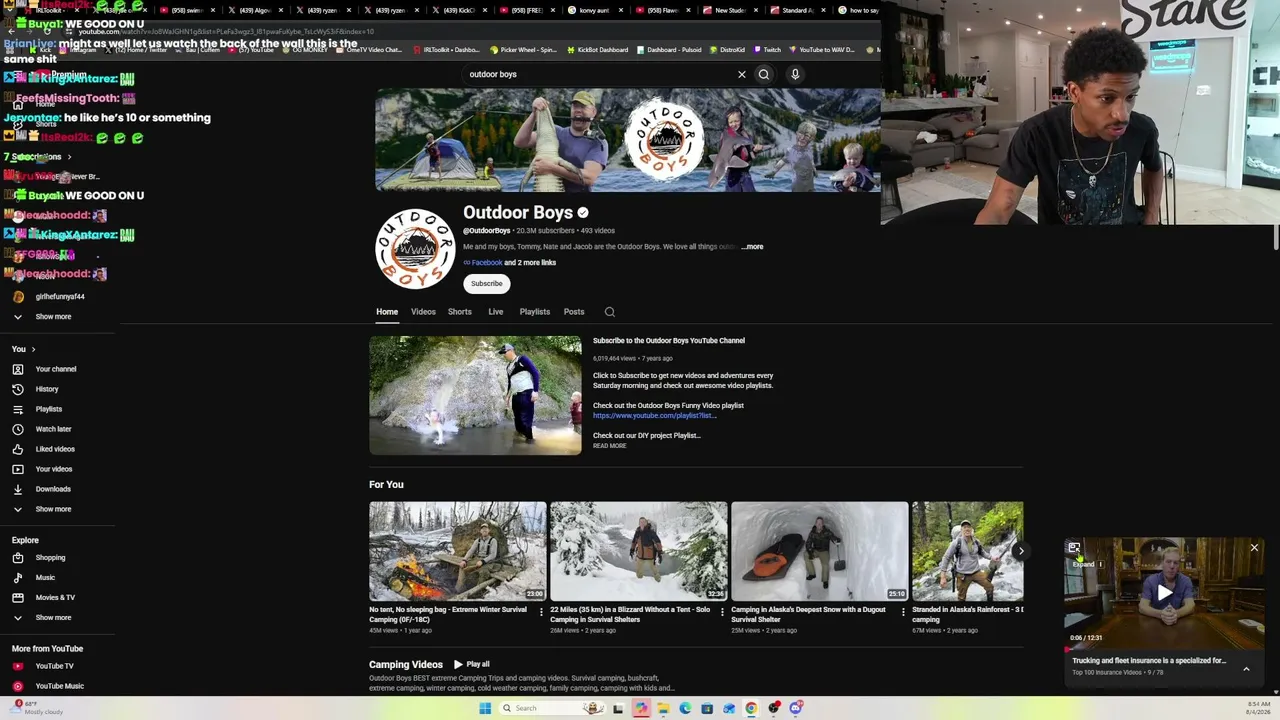The width and height of the screenshot is (1280, 720).
Task: Open options for the Alaska's Deepest Snow video
Action: [x=903, y=612]
